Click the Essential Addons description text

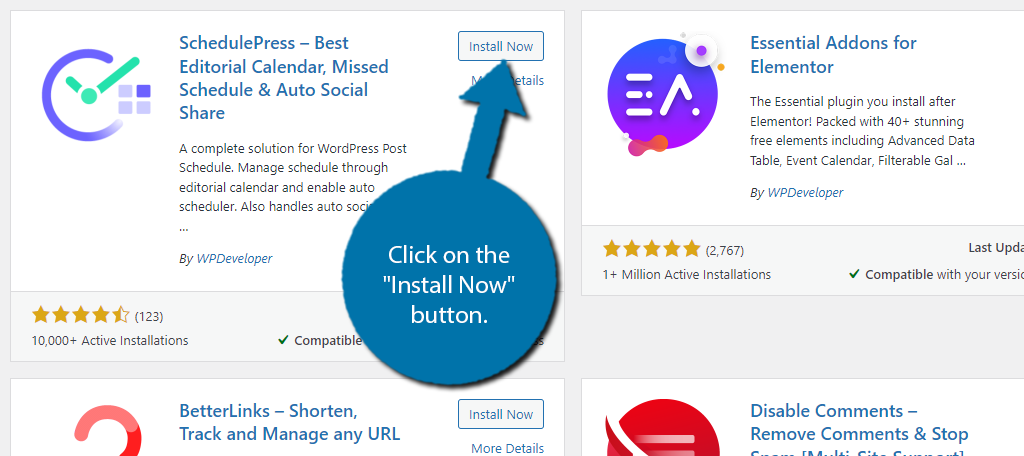862,131
